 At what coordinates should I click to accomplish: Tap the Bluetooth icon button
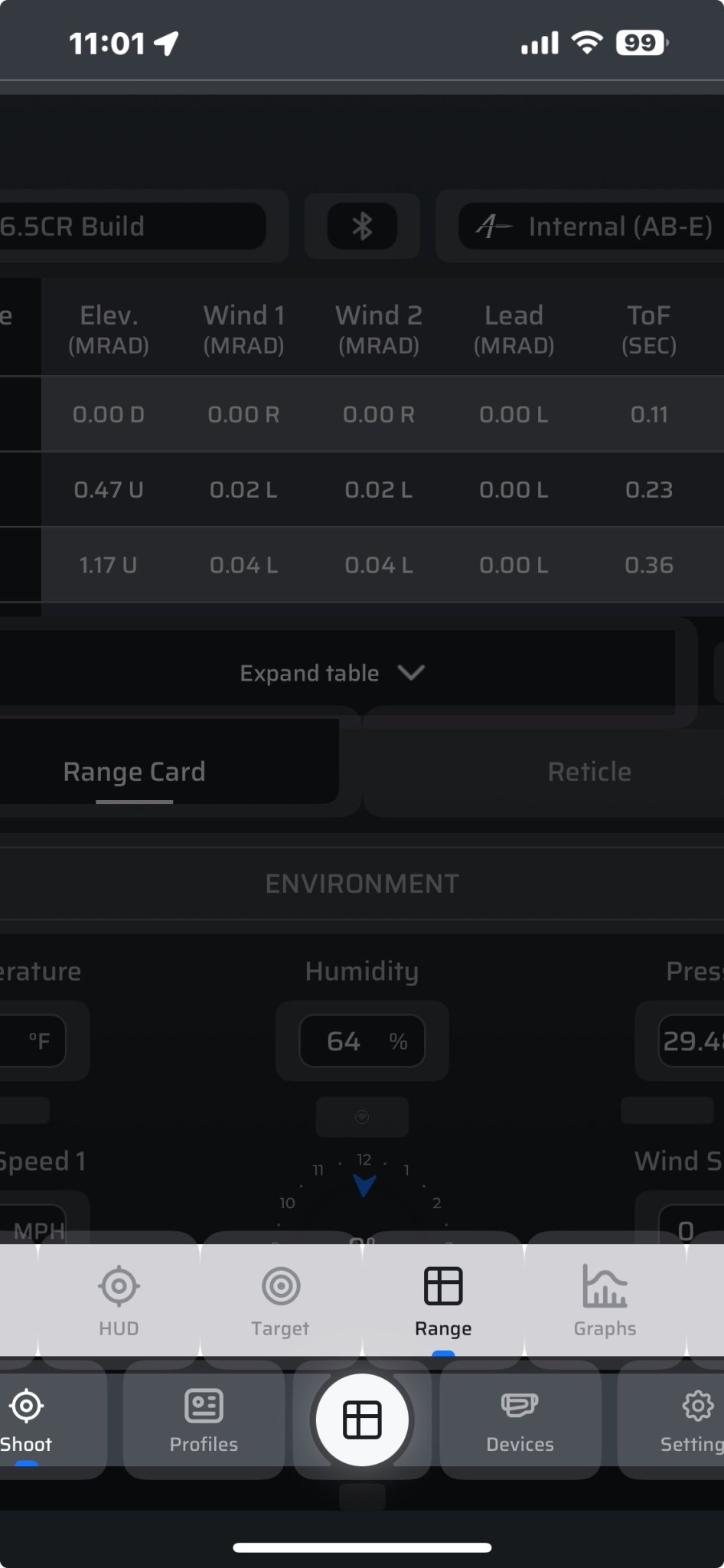point(362,226)
